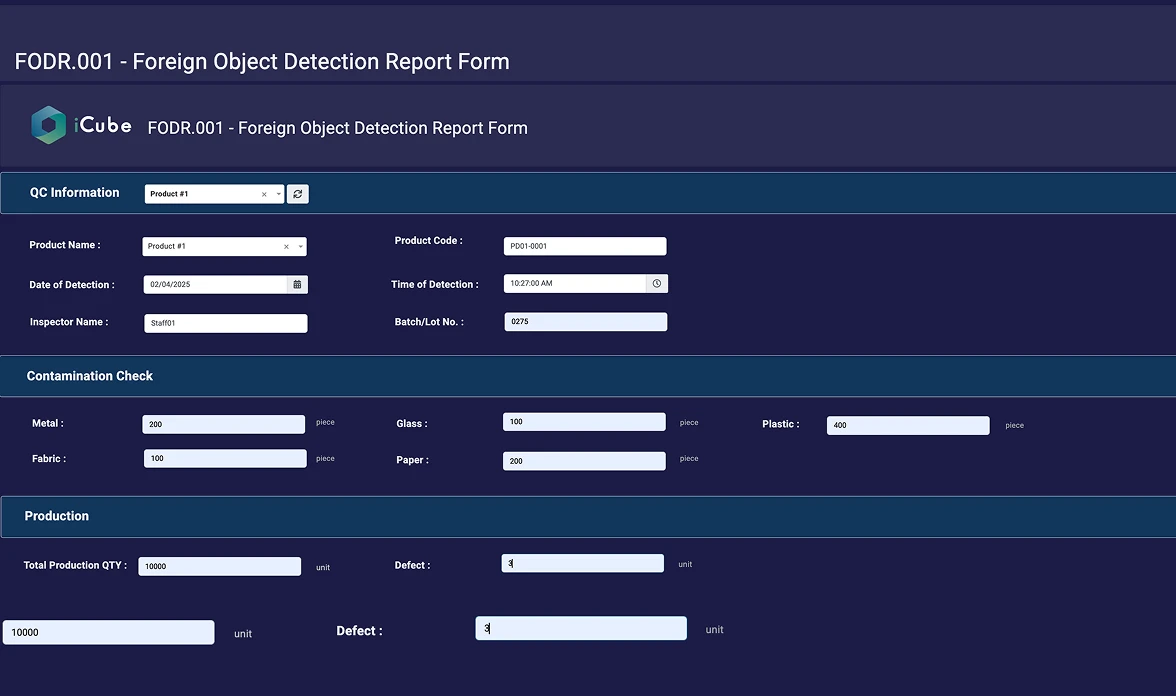Expand the QC Information product dropdown arrow
The width and height of the screenshot is (1176, 696).
(278, 194)
